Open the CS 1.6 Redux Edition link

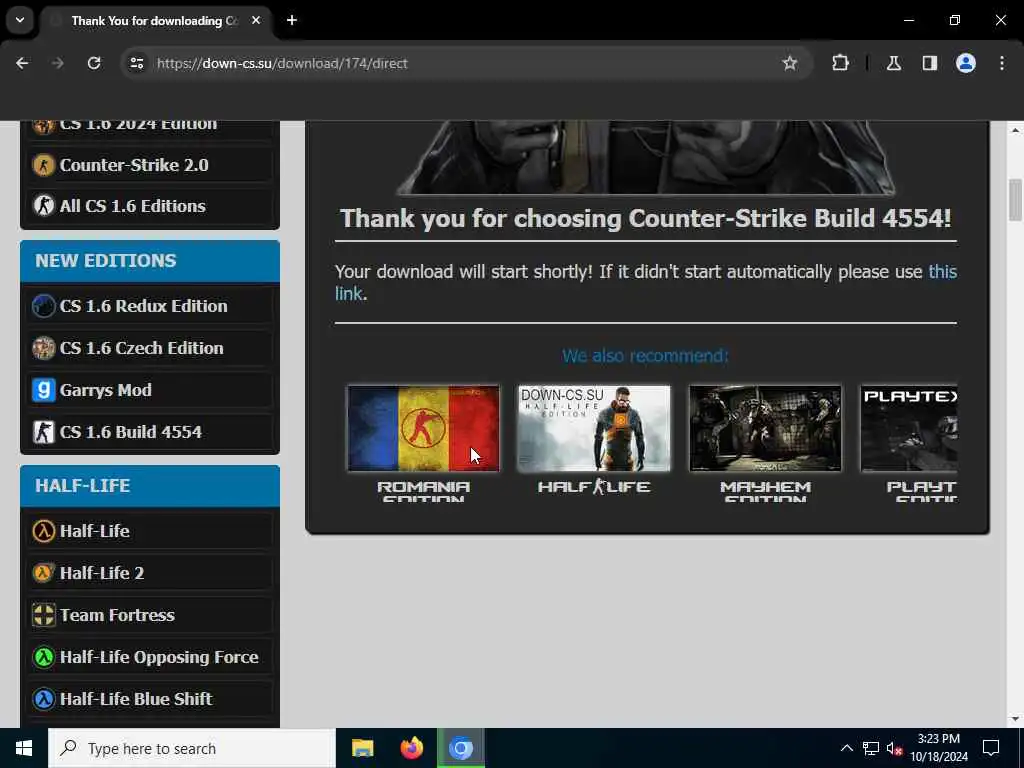click(144, 306)
